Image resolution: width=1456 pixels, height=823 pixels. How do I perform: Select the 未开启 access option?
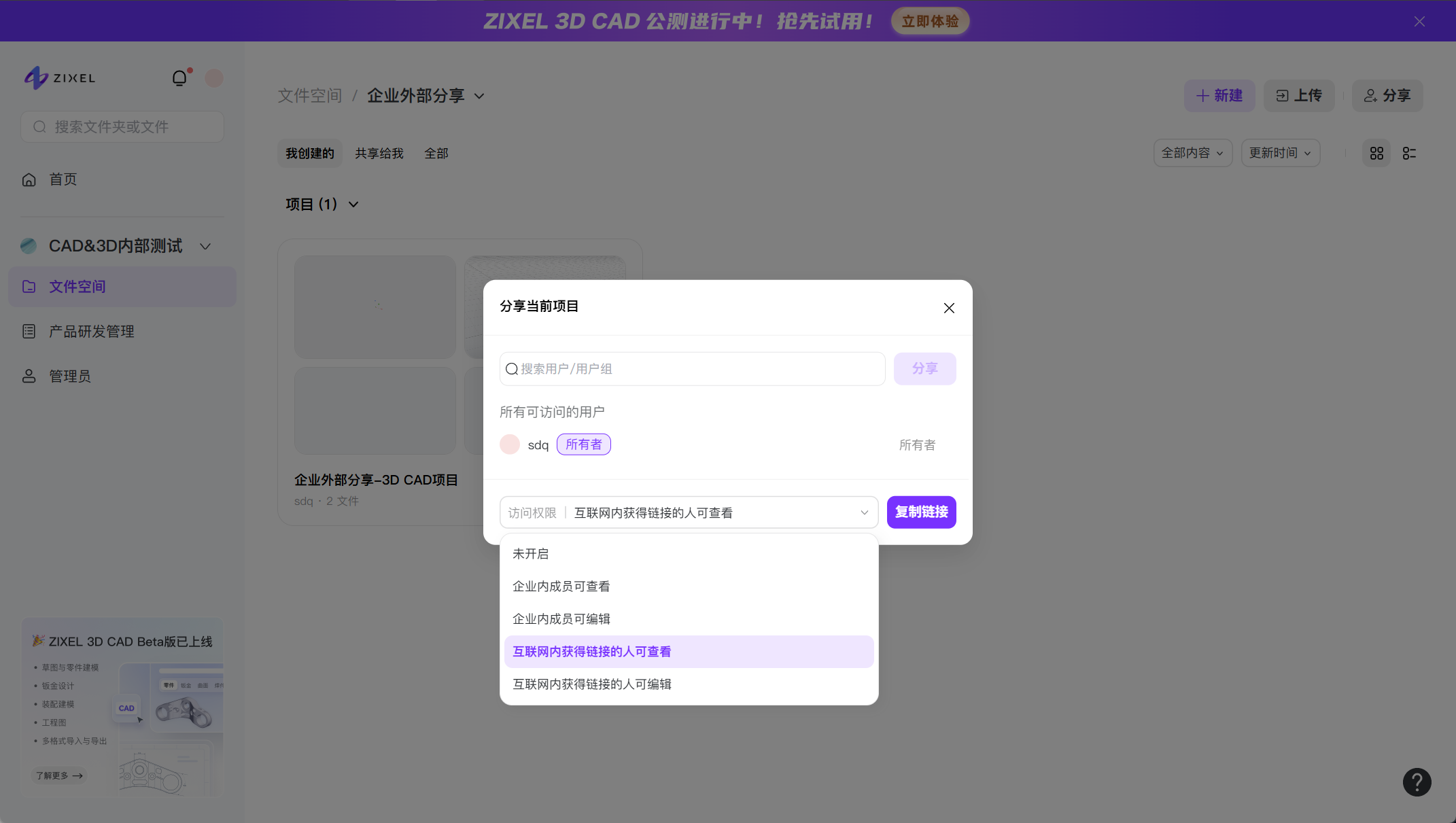click(689, 554)
